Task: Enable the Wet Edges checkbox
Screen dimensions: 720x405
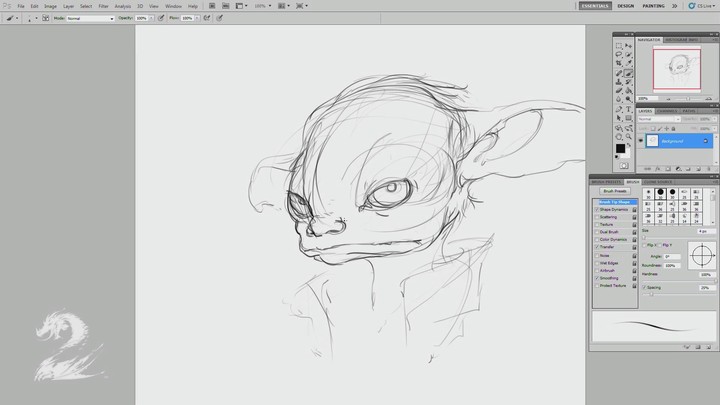Action: (x=597, y=263)
